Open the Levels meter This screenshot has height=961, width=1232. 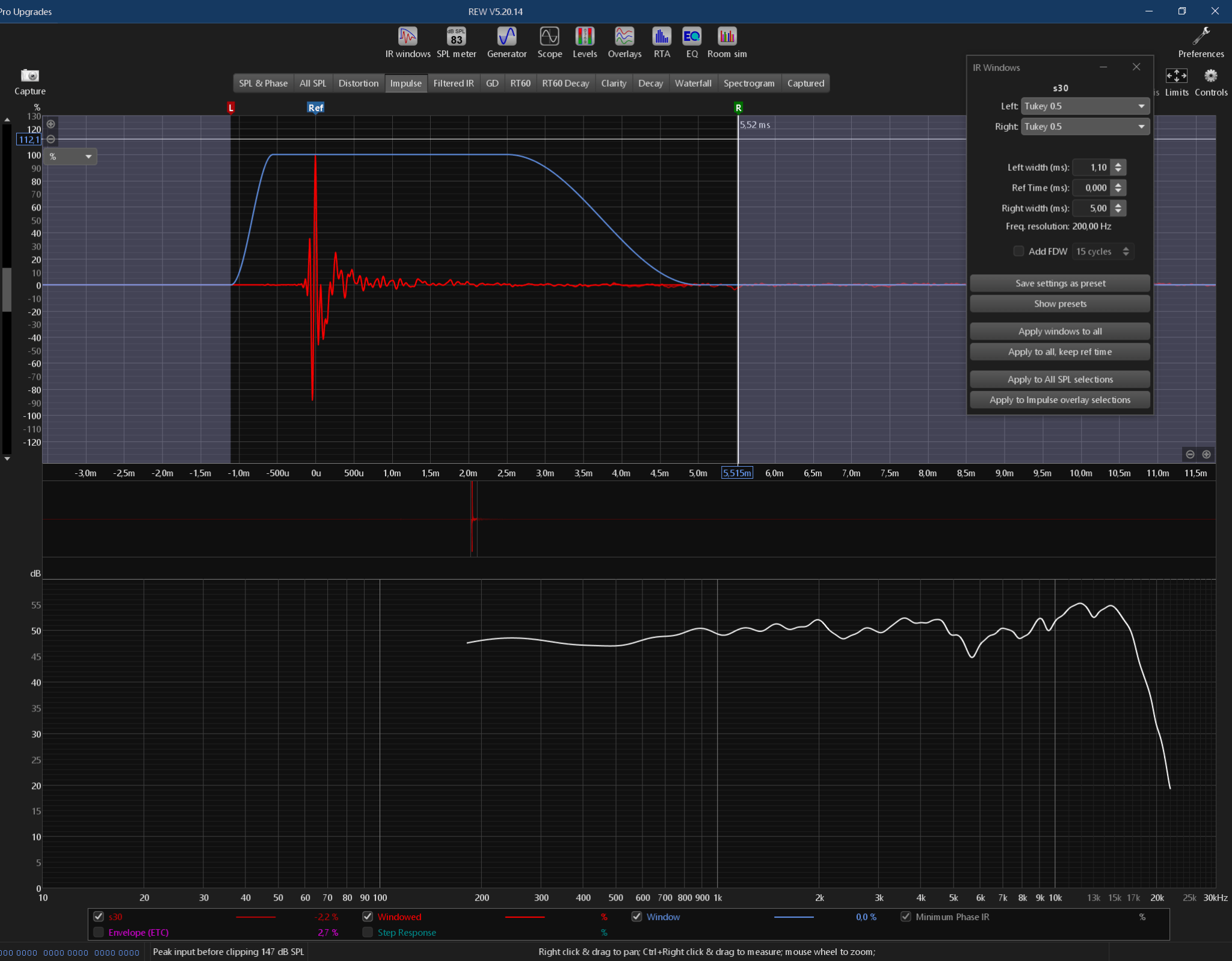coord(584,42)
